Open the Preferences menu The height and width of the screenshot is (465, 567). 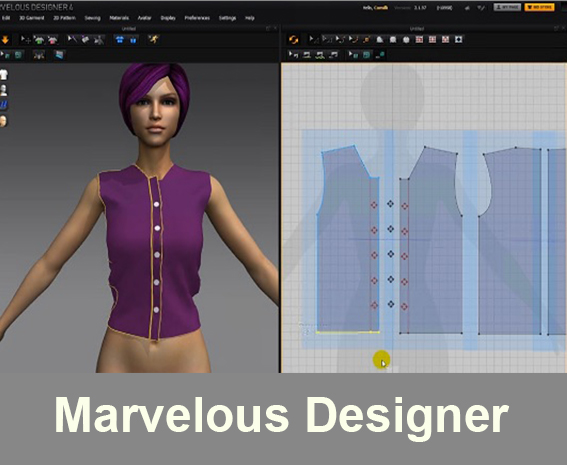(x=197, y=18)
